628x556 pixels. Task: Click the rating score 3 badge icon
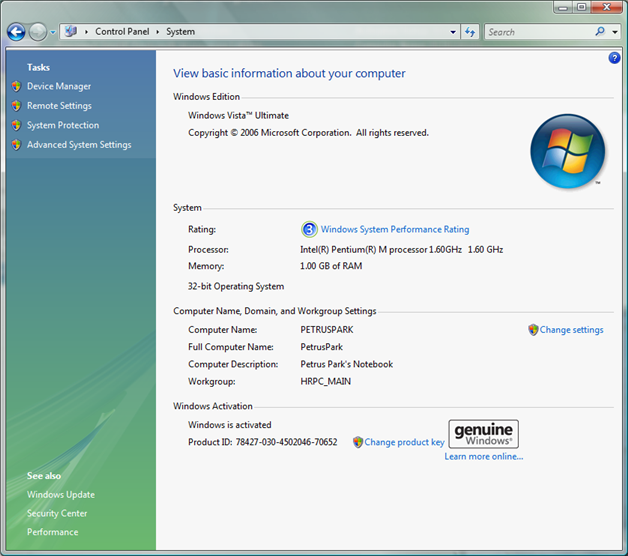[x=309, y=229]
